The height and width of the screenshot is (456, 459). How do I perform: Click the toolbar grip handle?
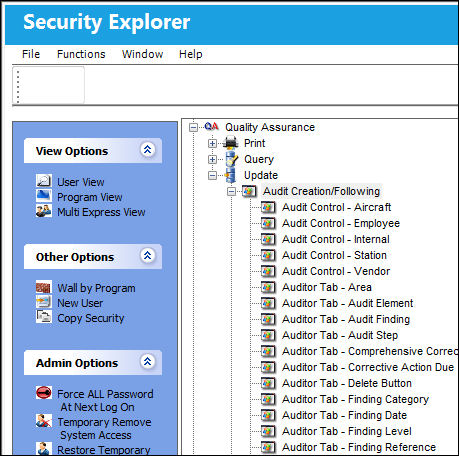point(18,86)
